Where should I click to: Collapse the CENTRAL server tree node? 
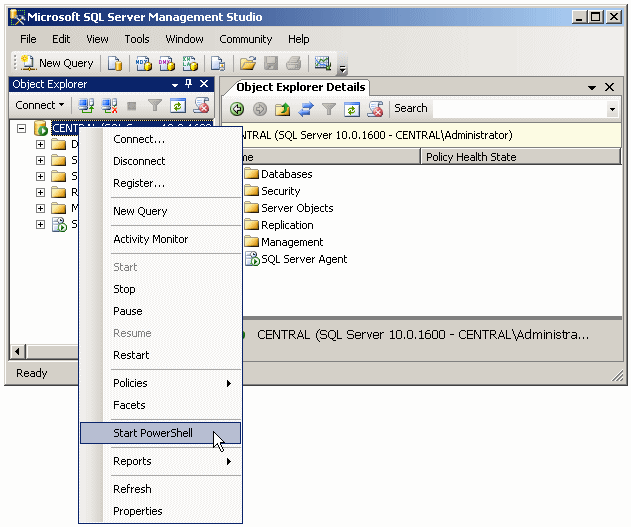(21, 128)
